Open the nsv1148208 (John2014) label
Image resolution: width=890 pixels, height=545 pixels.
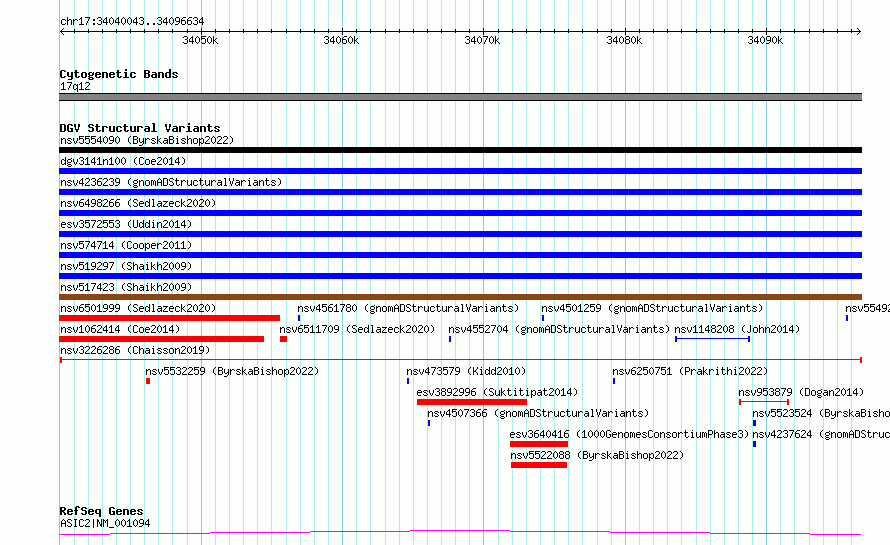tap(737, 329)
